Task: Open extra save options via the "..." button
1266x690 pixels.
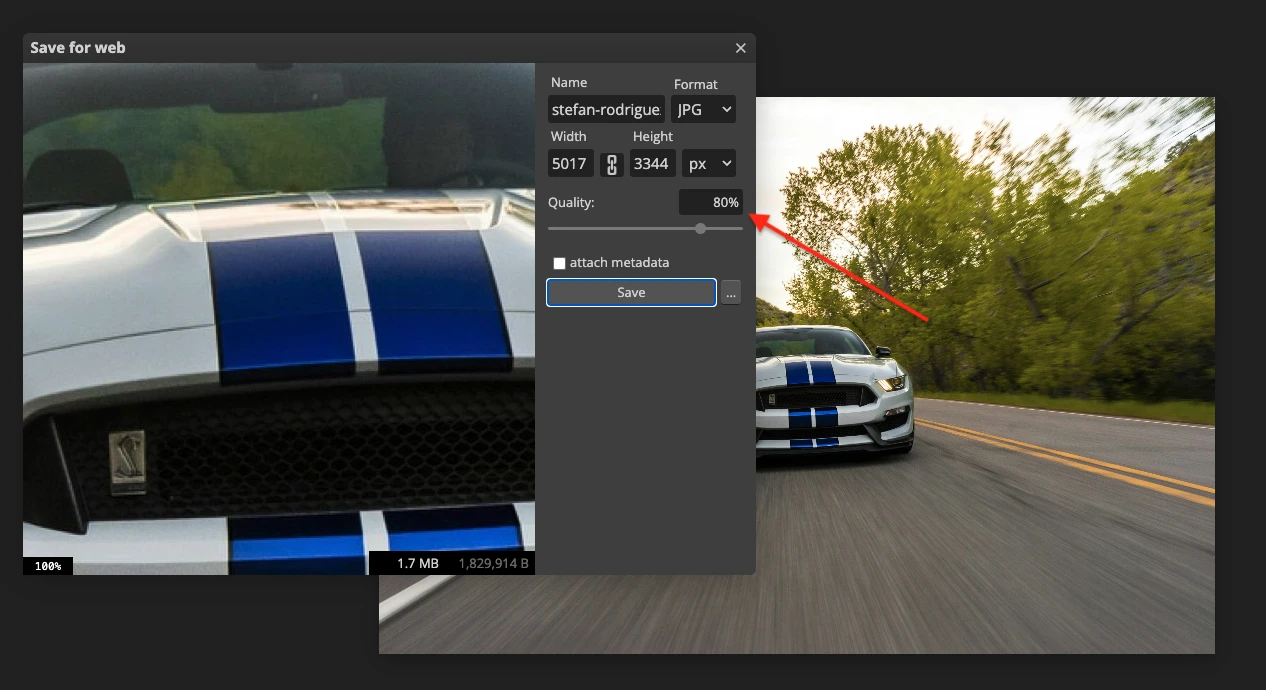Action: pos(731,292)
